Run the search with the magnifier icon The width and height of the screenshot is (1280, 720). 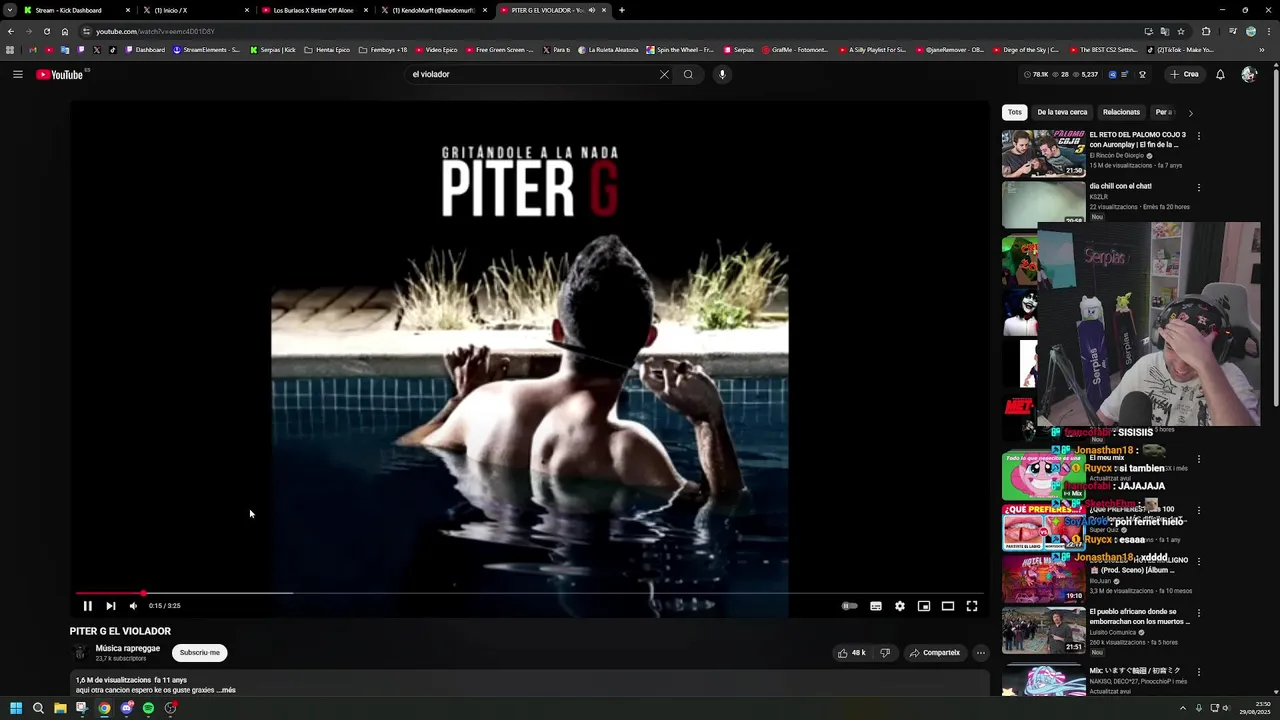pos(688,74)
